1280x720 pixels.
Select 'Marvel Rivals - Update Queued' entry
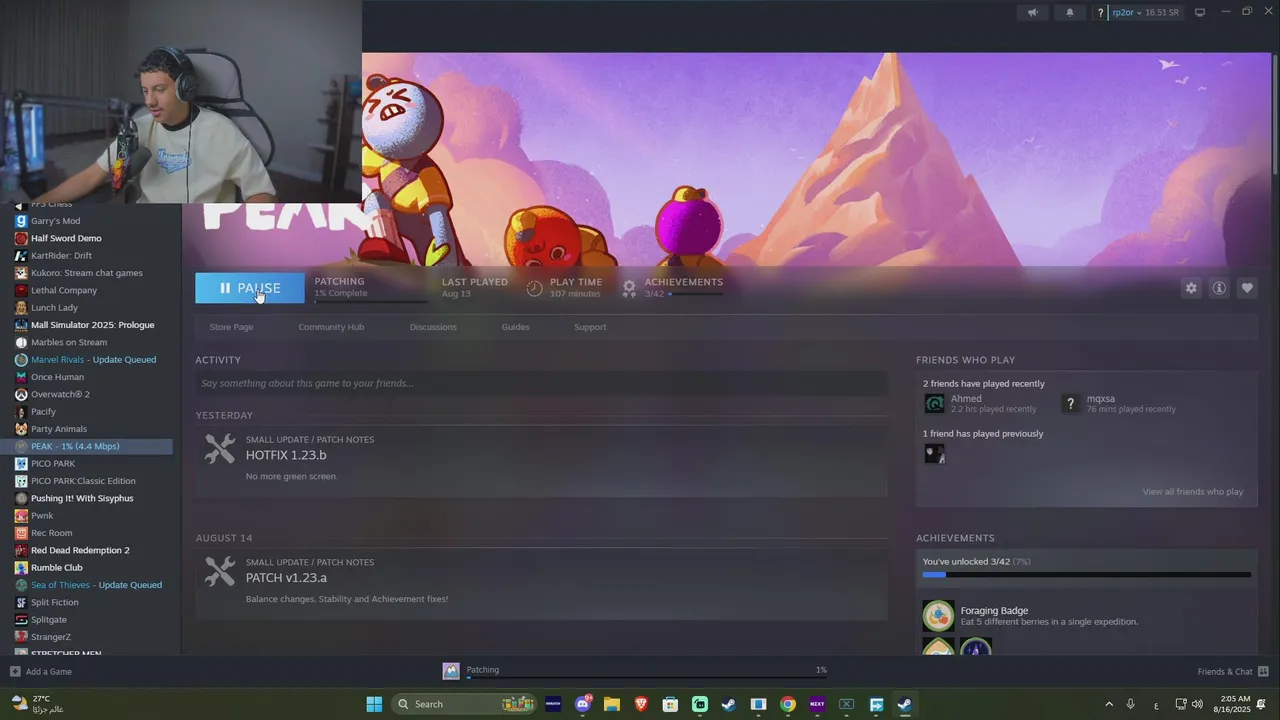click(x=94, y=360)
